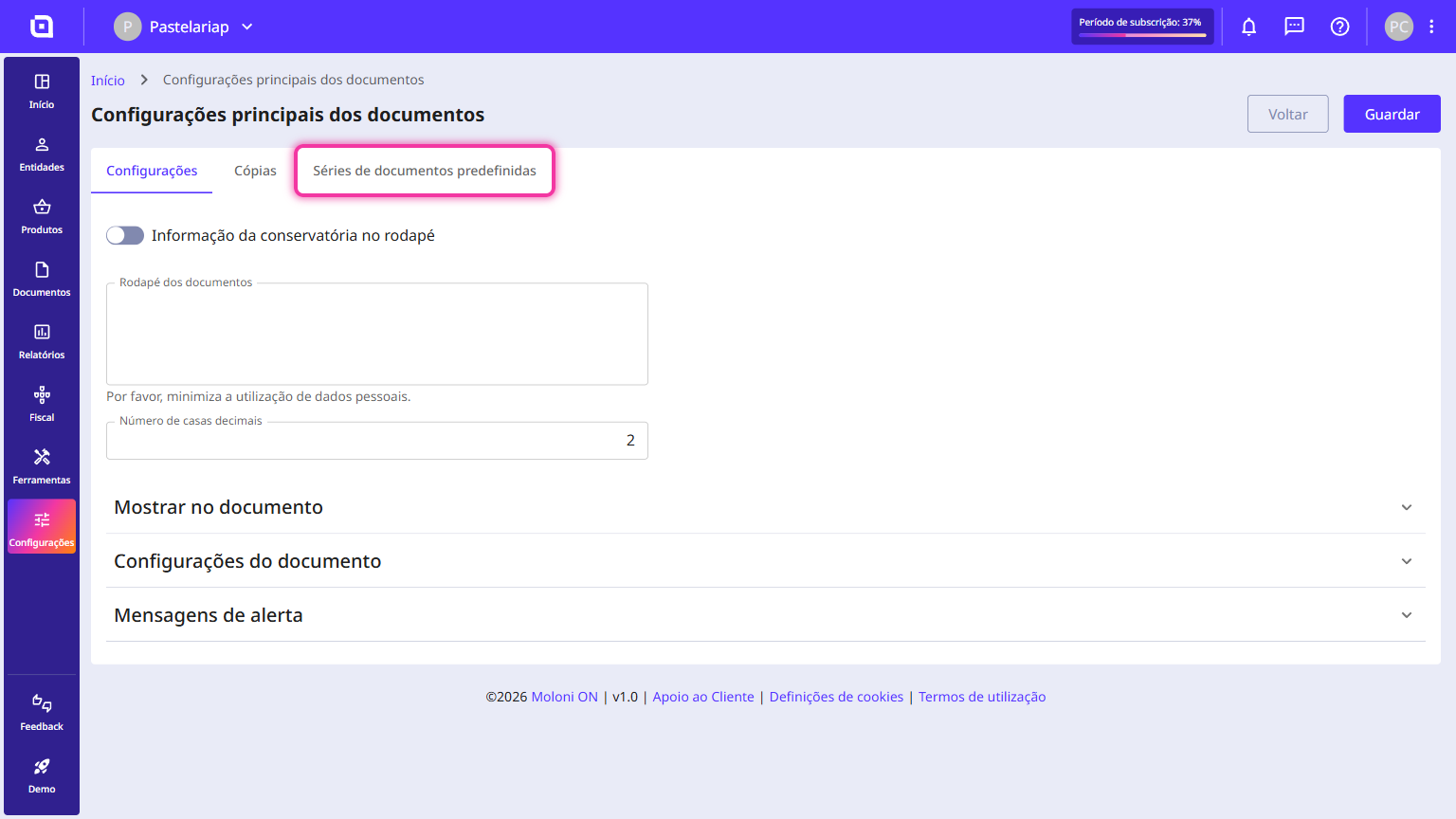Open the help question mark icon
The image size is (1456, 819).
[x=1340, y=27]
